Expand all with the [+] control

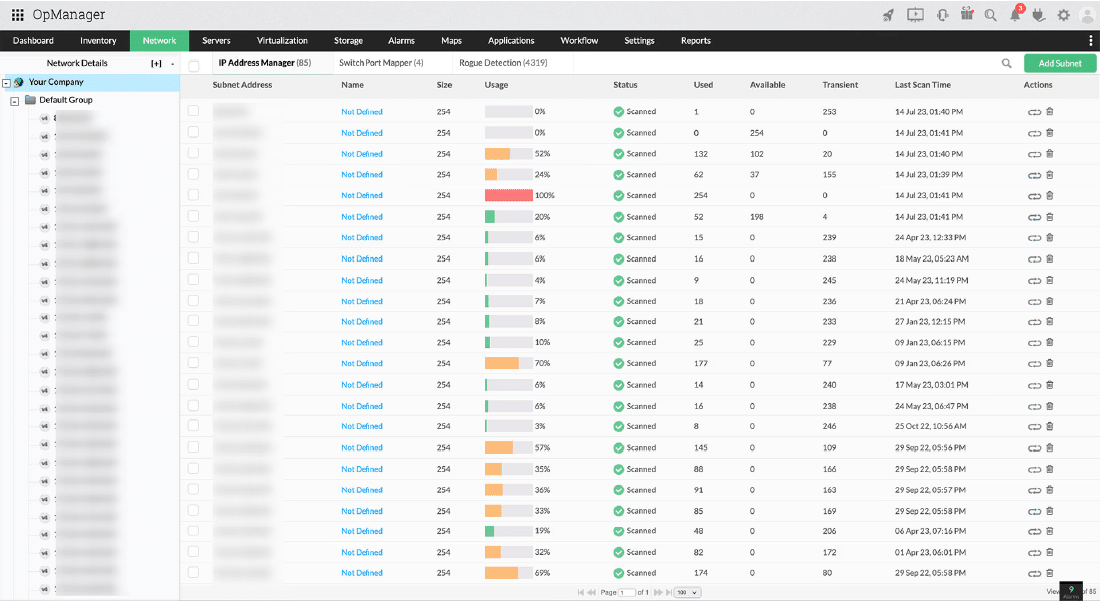(156, 64)
